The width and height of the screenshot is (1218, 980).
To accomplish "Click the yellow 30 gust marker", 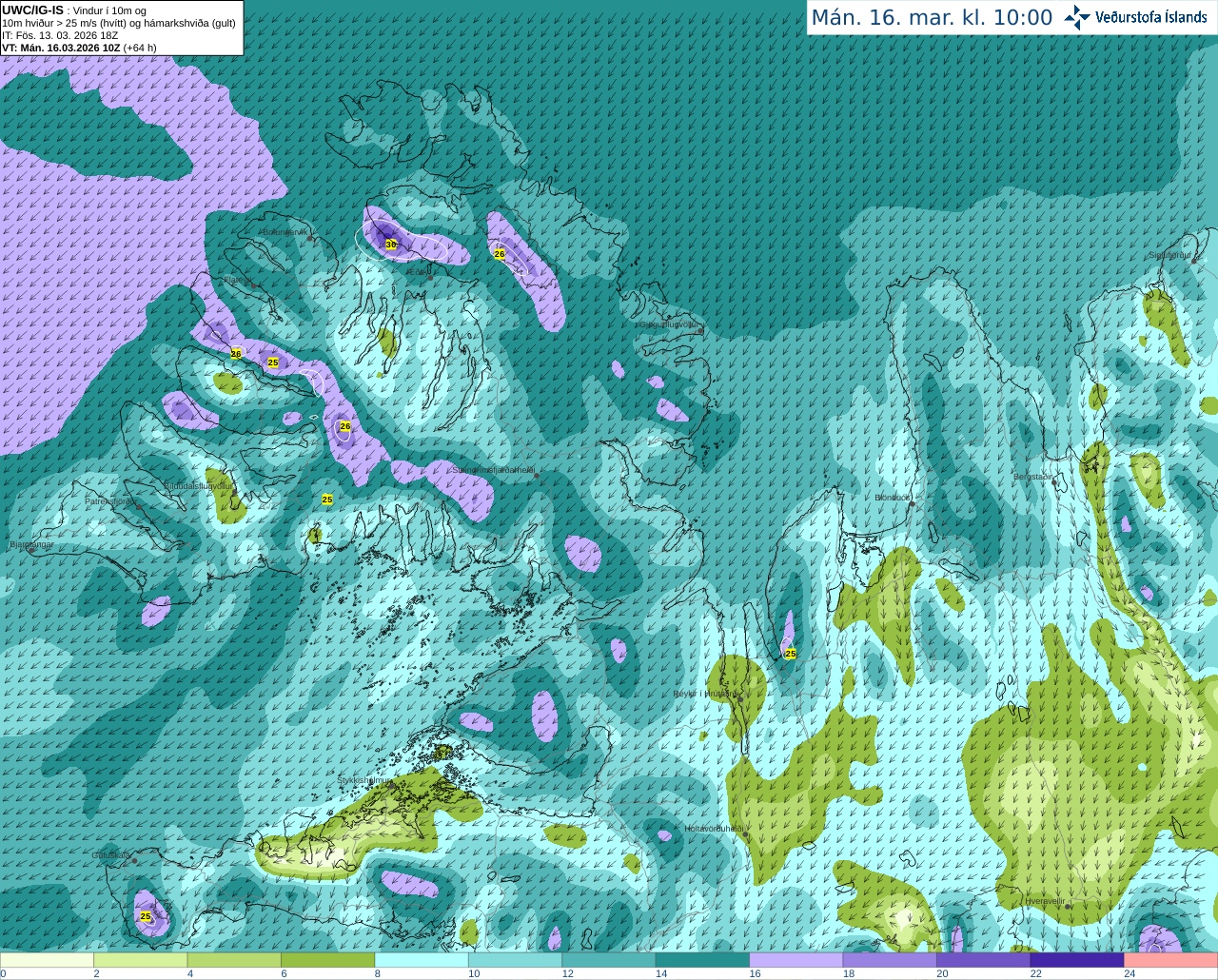I will pos(391,245).
